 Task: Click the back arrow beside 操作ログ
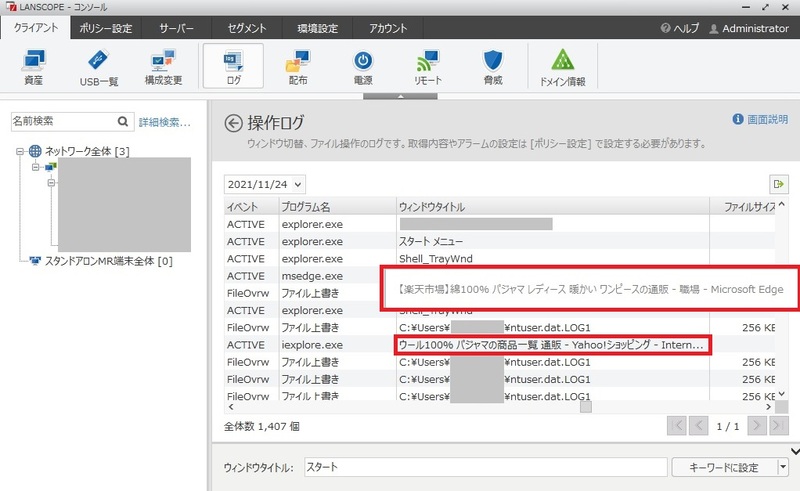(234, 124)
